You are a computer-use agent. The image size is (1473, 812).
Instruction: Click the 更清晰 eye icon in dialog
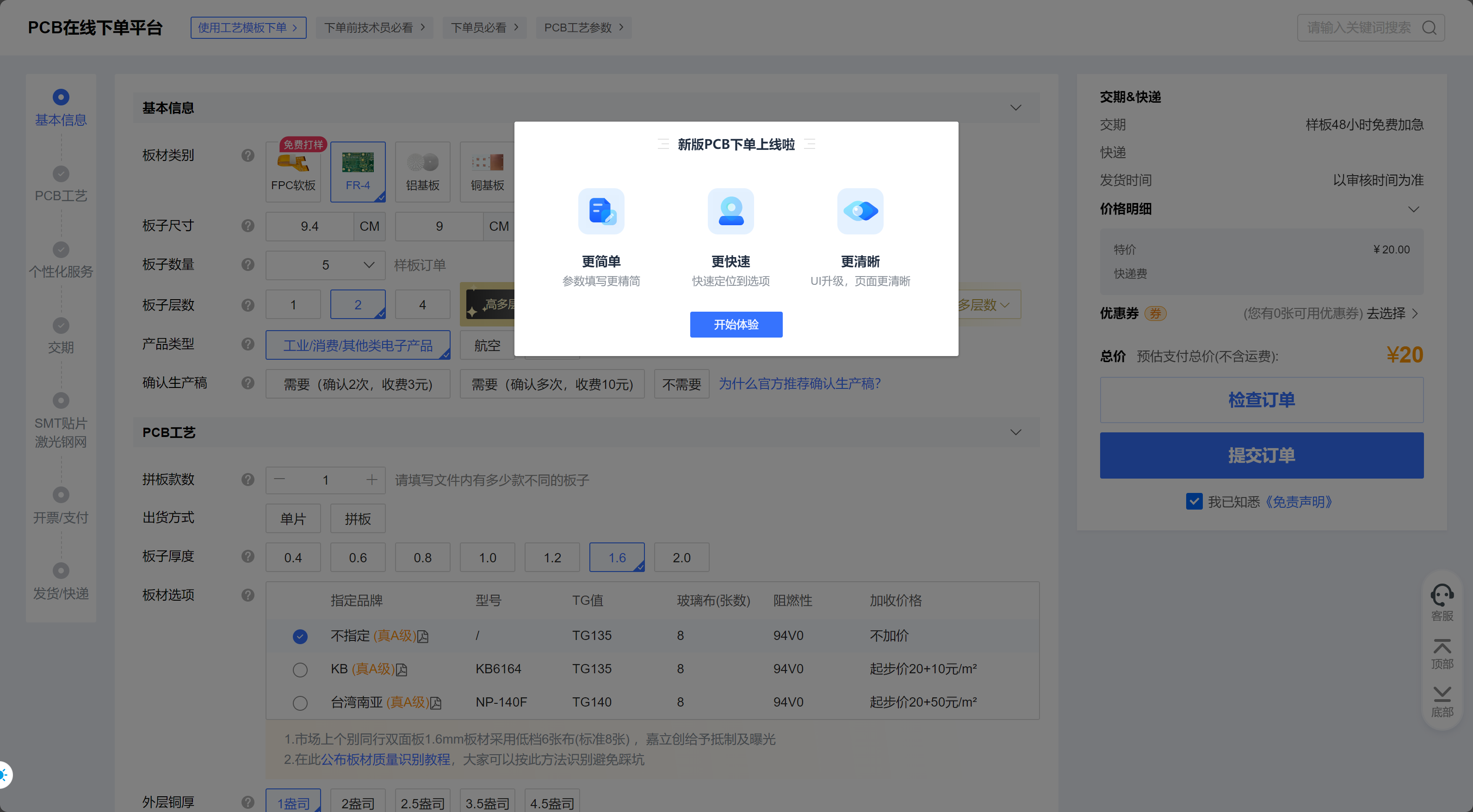pyautogui.click(x=860, y=211)
